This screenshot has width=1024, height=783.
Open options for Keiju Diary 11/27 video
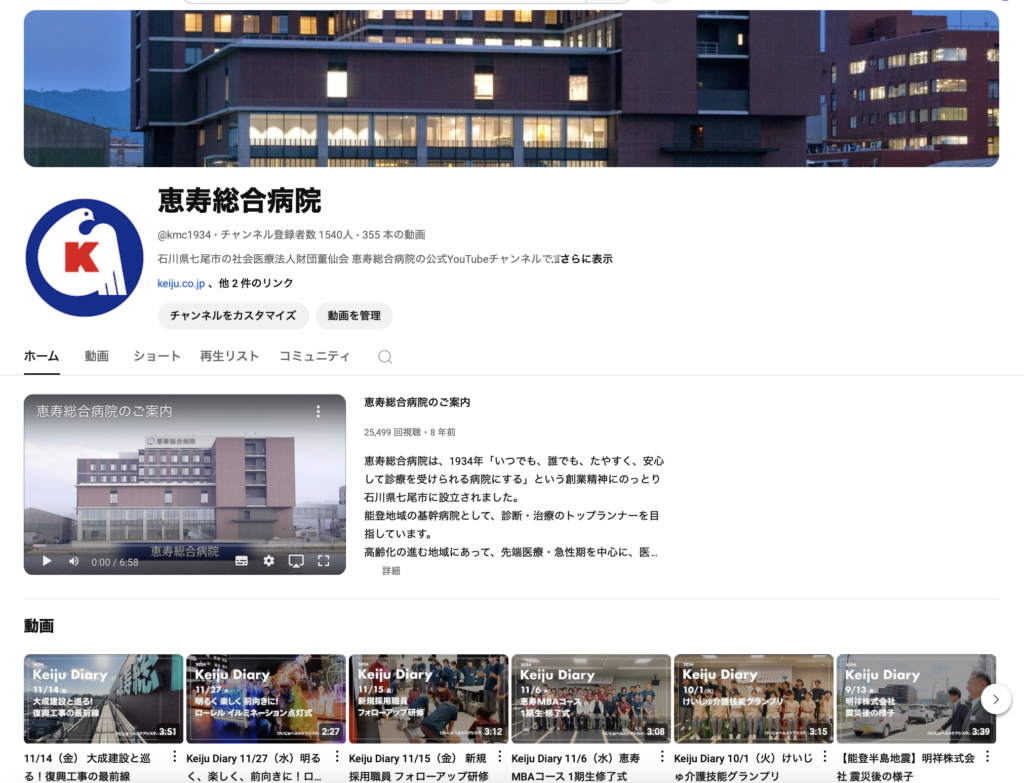pyautogui.click(x=337, y=756)
